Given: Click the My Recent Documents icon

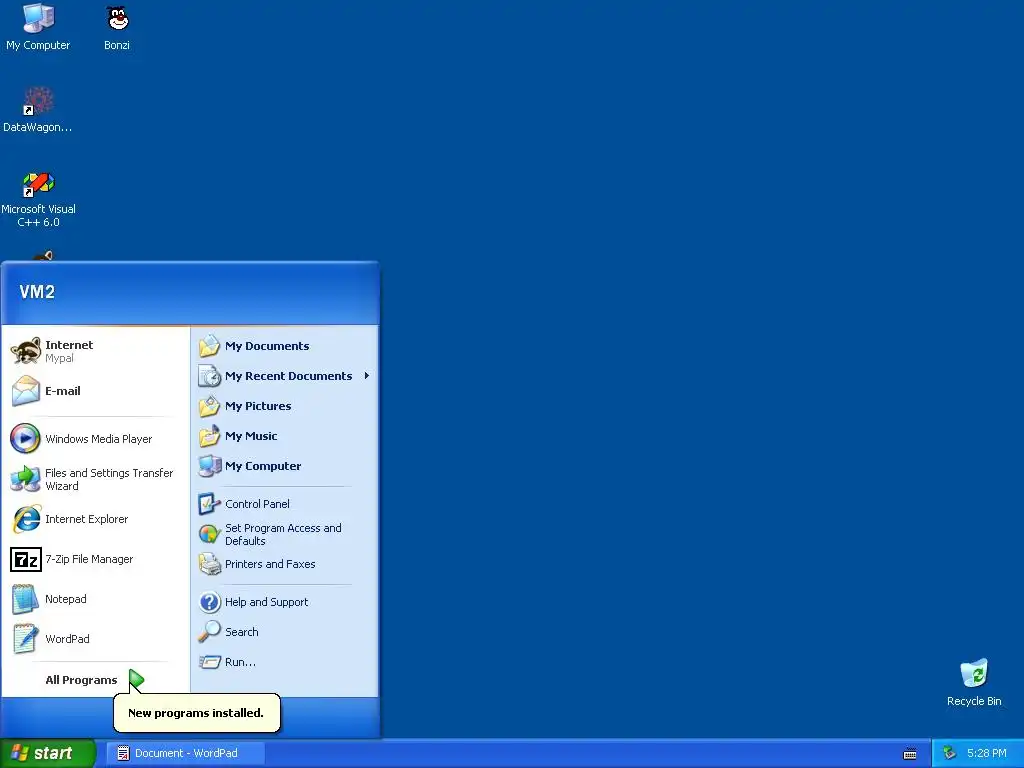Looking at the screenshot, I should point(210,376).
